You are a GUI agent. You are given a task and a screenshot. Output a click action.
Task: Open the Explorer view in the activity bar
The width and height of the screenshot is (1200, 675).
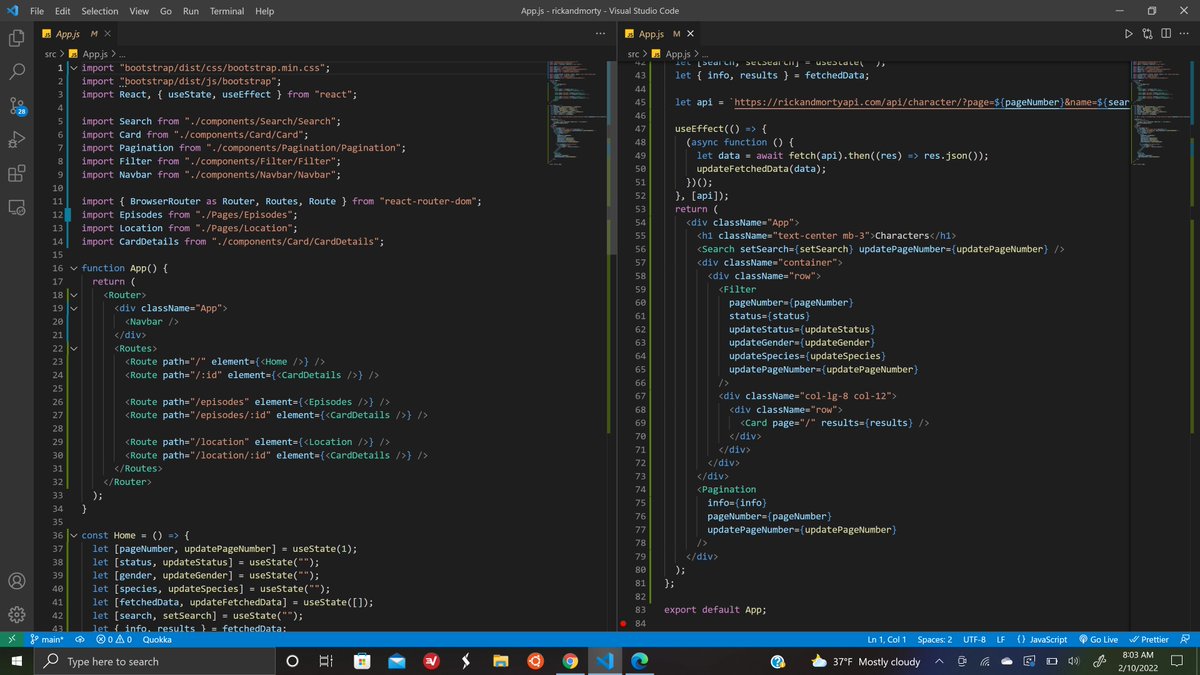[17, 39]
